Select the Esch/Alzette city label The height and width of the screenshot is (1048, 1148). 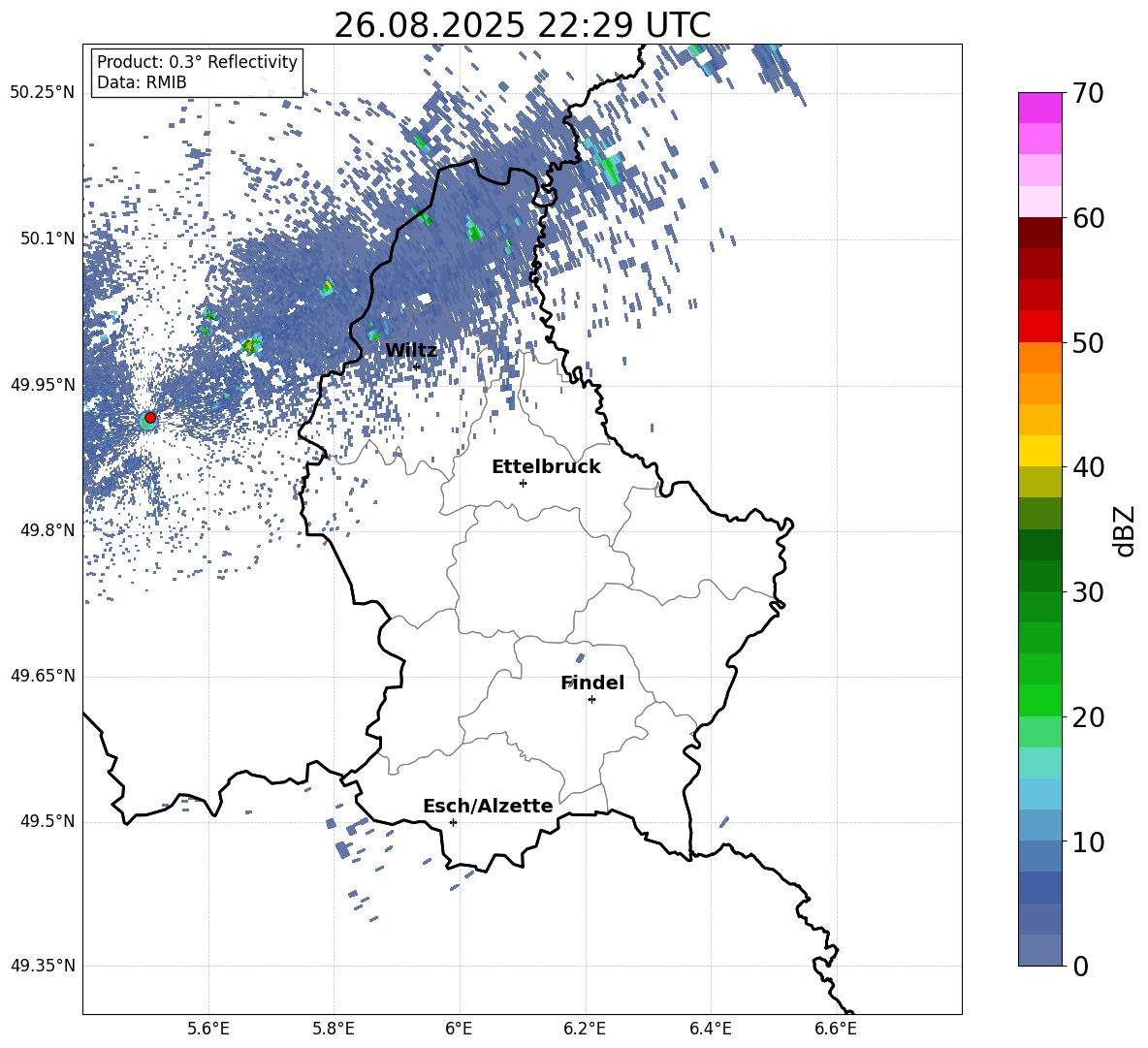click(488, 806)
